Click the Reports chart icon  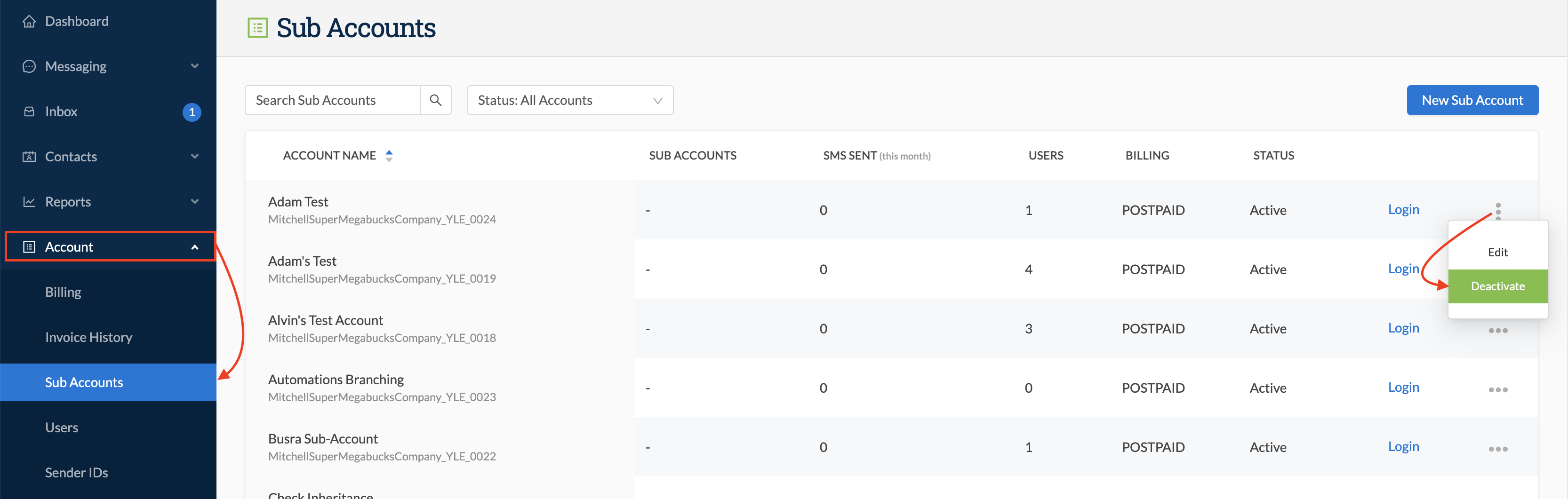click(x=29, y=201)
